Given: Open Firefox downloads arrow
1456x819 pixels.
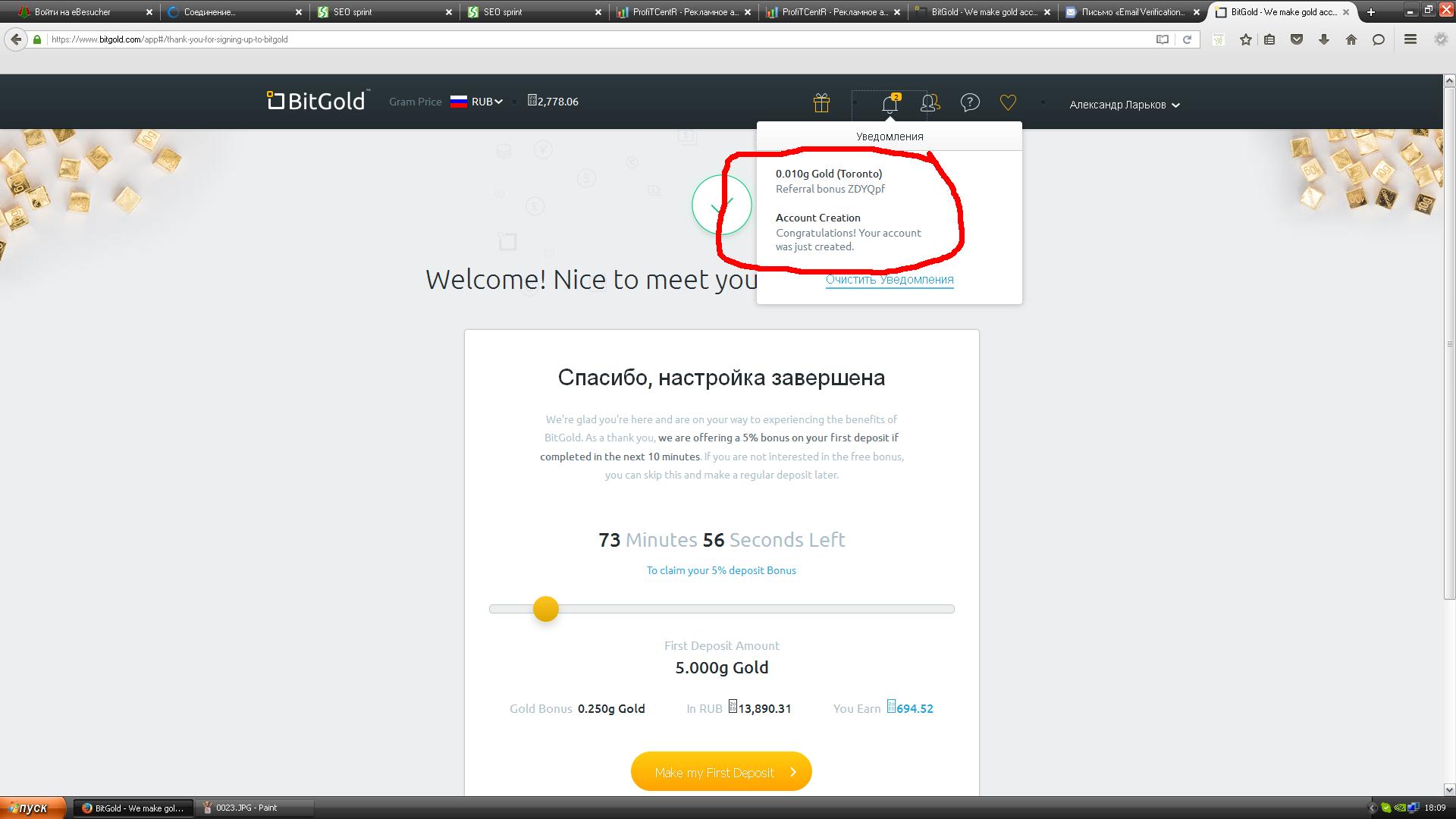Looking at the screenshot, I should 1324,39.
